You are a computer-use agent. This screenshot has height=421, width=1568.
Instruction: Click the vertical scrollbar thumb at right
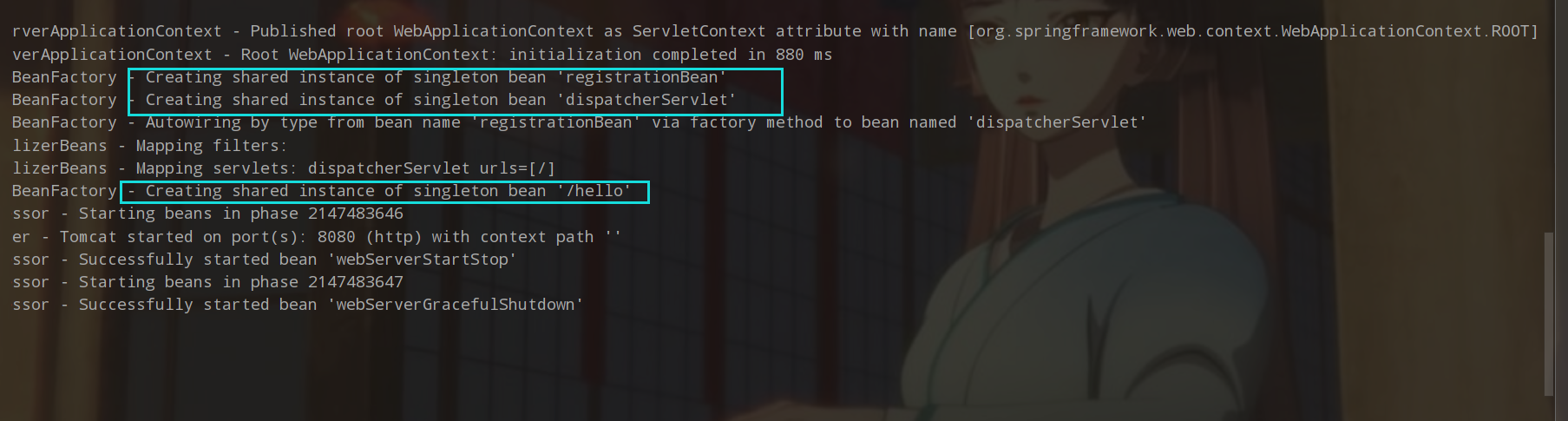click(1549, 312)
